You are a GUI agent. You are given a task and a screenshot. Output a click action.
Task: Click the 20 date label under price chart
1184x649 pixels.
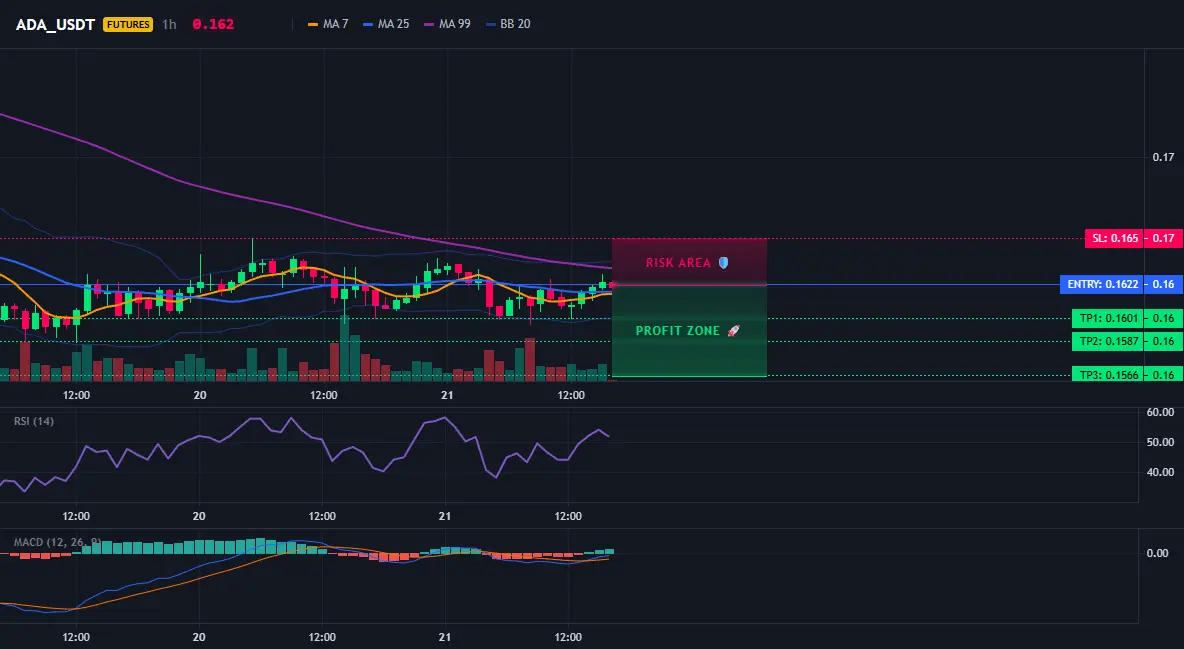200,395
